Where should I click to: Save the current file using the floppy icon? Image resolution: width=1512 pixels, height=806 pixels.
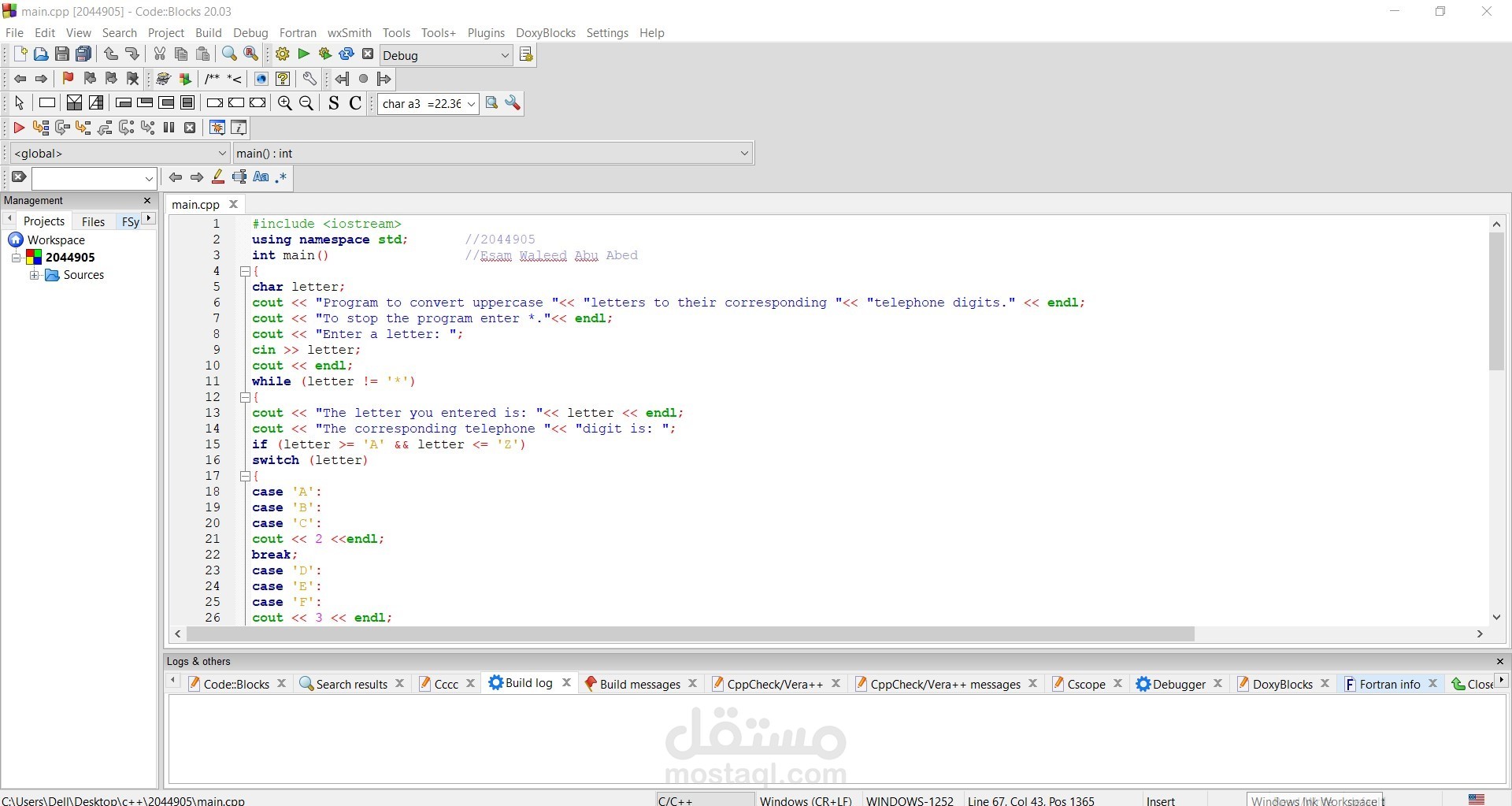(62, 54)
